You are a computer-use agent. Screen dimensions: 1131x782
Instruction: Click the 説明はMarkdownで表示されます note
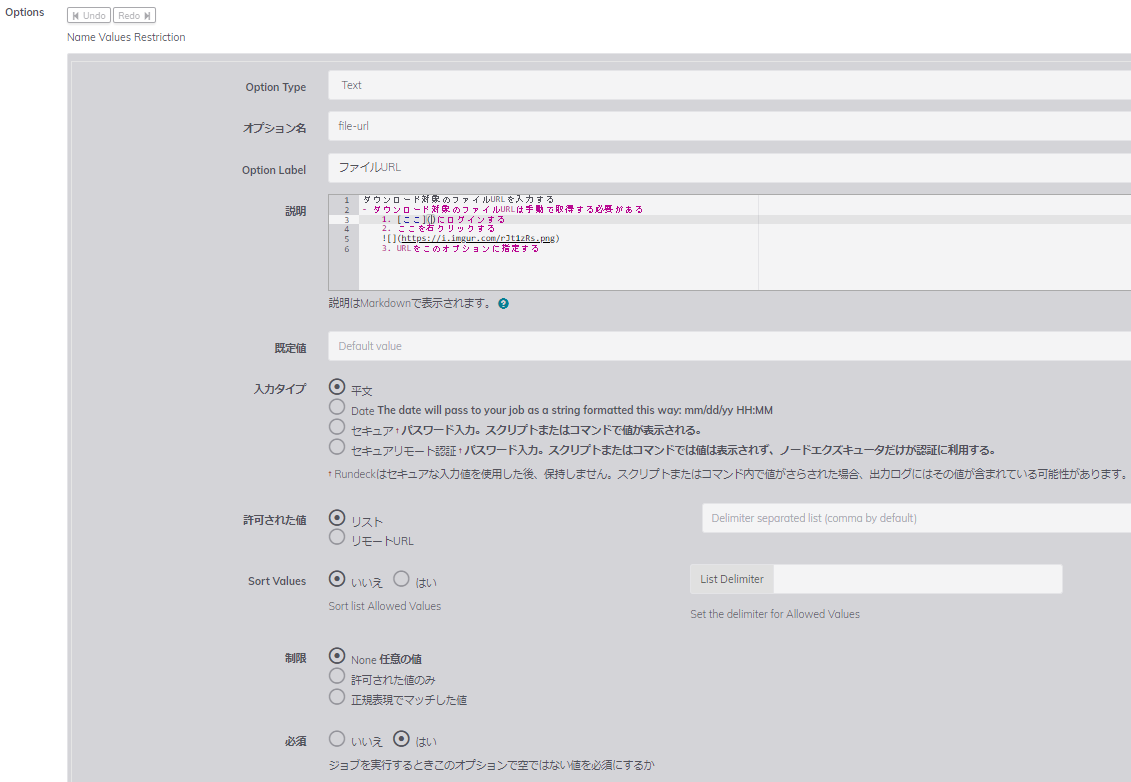(x=411, y=304)
